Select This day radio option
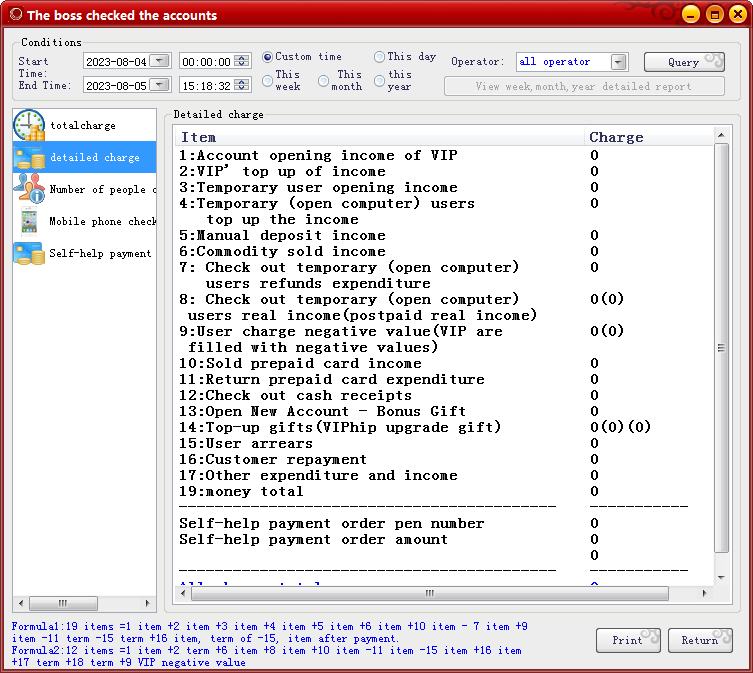 click(379, 57)
